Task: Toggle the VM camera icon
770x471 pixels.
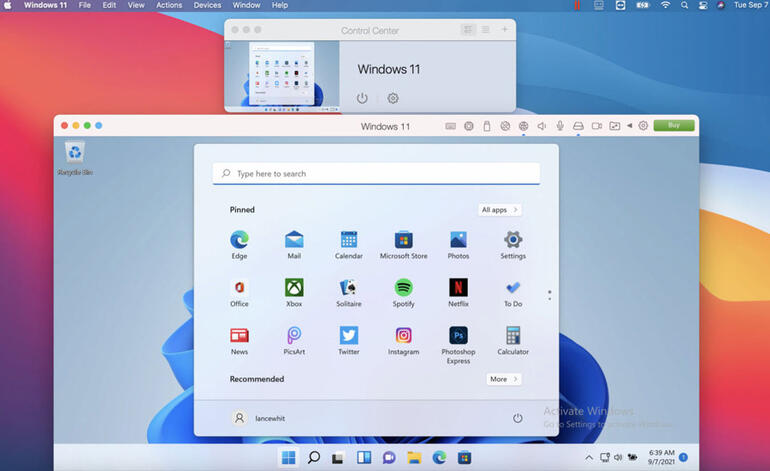Action: click(x=597, y=126)
